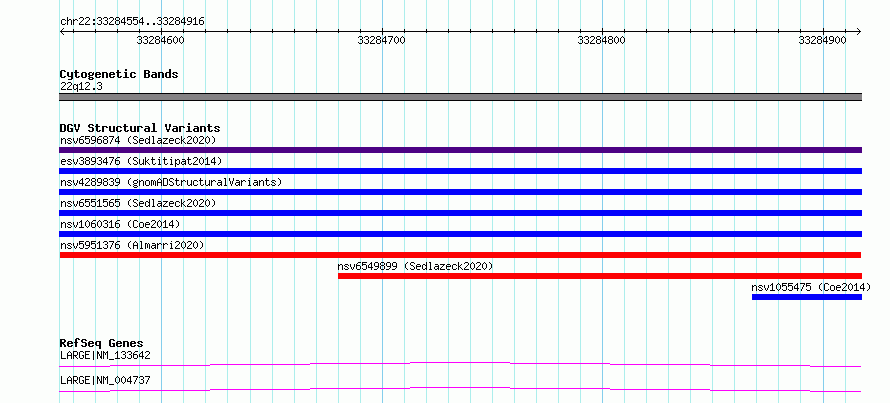Open variant nsv6549899 (Sedlazeck2020) label
The width and height of the screenshot is (890, 403).
click(x=415, y=266)
